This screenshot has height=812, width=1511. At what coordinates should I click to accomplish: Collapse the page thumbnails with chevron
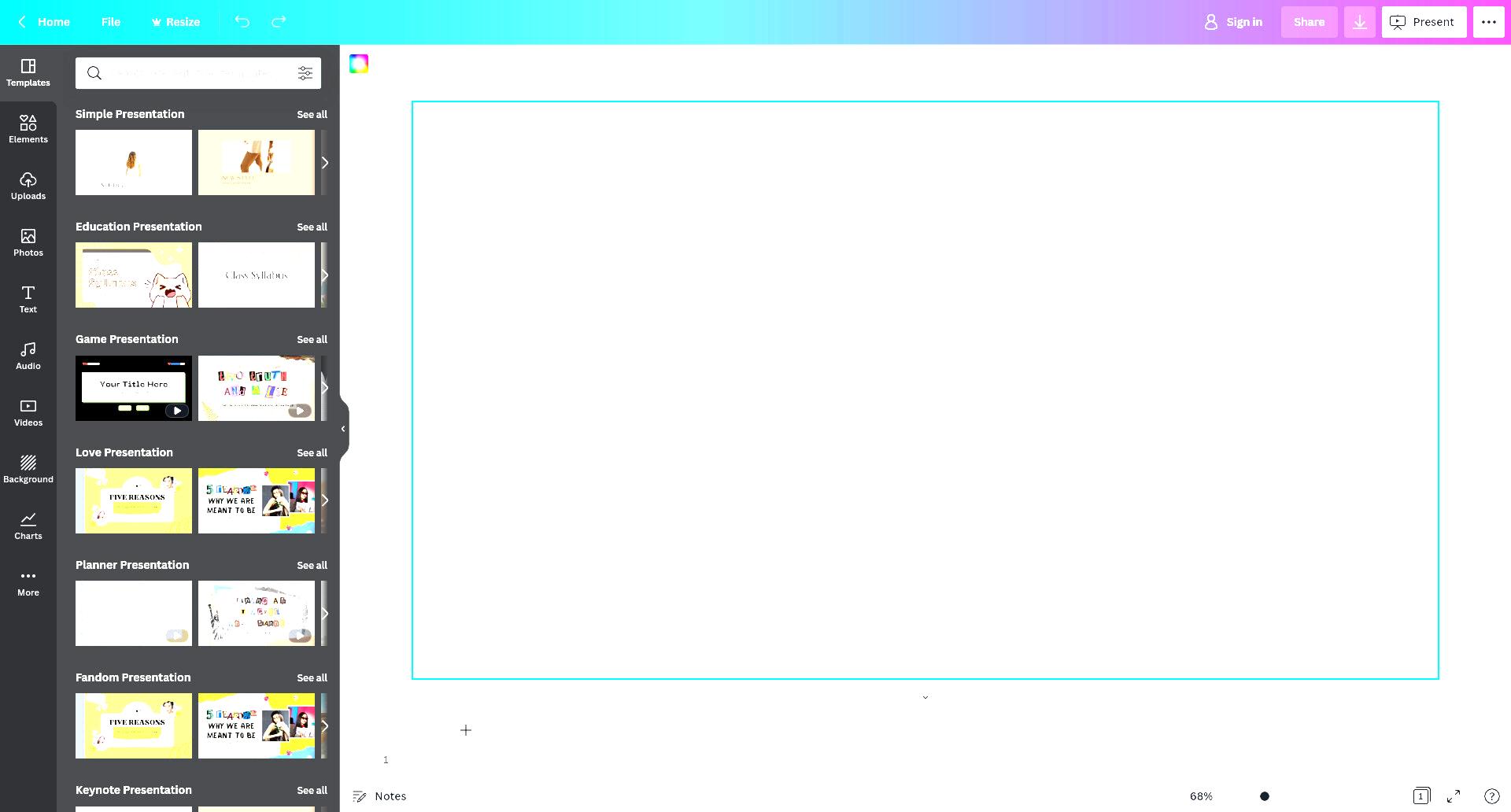(x=925, y=697)
